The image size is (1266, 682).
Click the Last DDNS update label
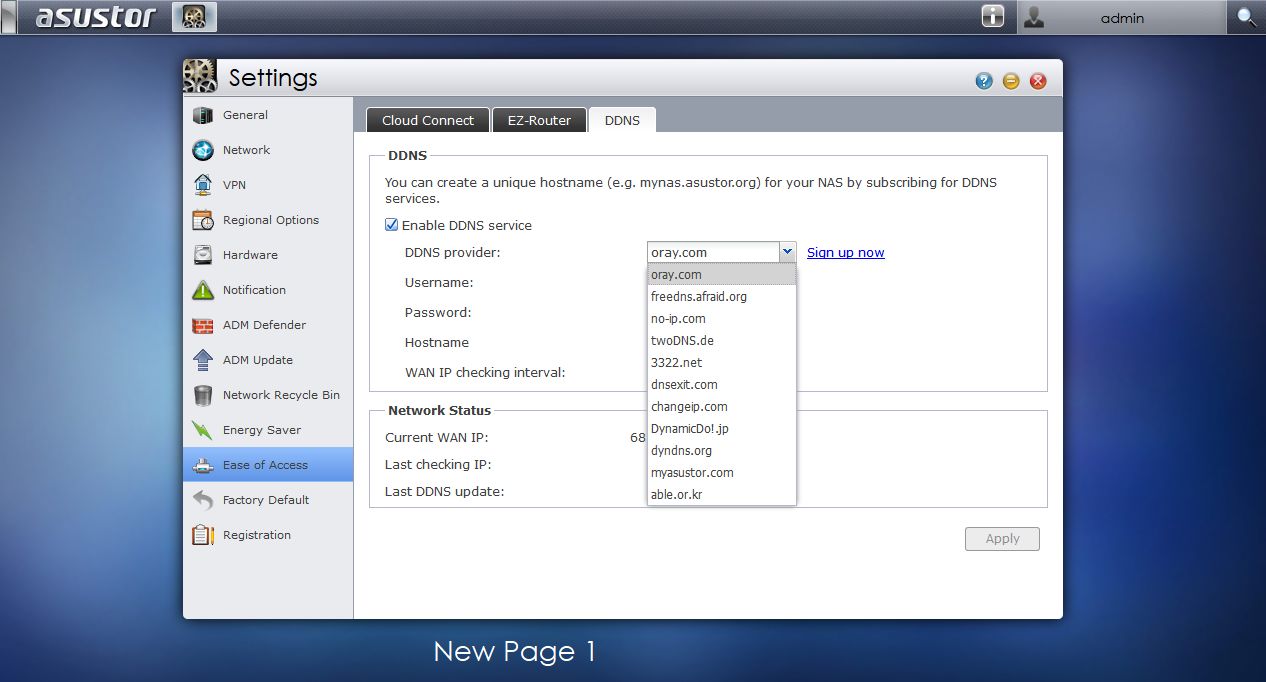point(444,491)
